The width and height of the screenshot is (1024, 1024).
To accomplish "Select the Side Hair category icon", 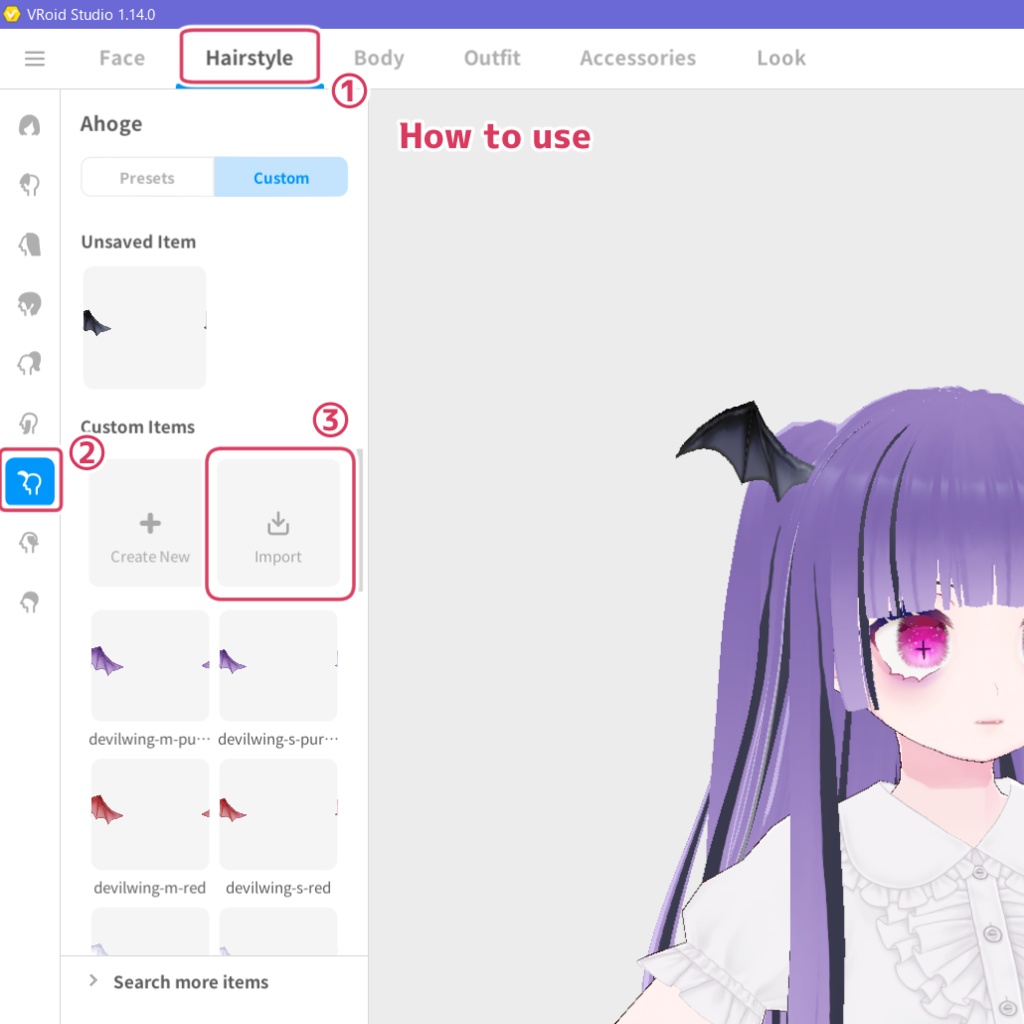I will [30, 305].
